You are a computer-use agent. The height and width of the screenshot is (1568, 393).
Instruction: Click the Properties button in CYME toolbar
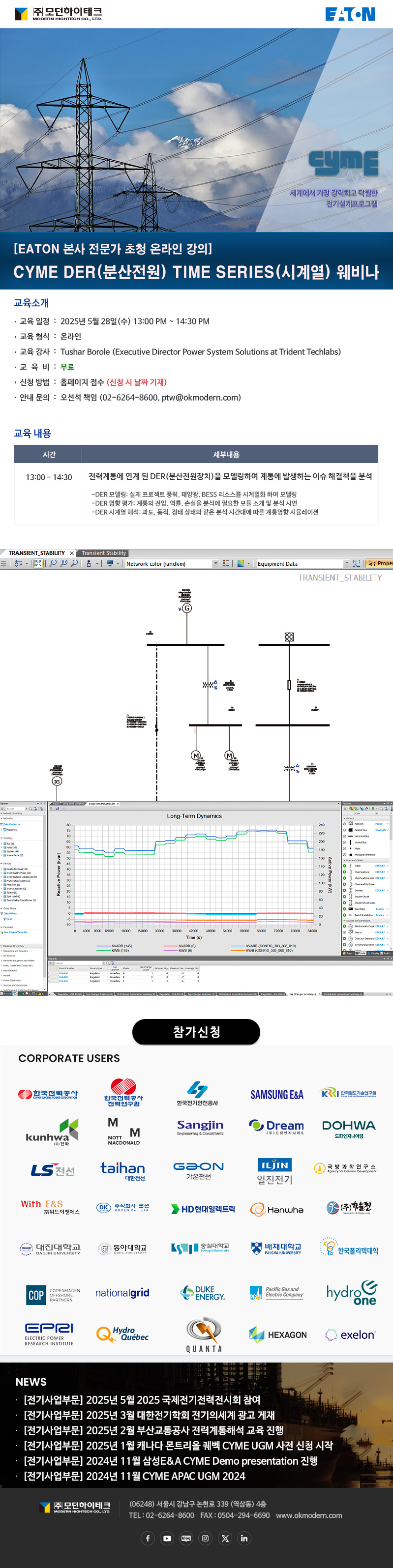(x=379, y=564)
